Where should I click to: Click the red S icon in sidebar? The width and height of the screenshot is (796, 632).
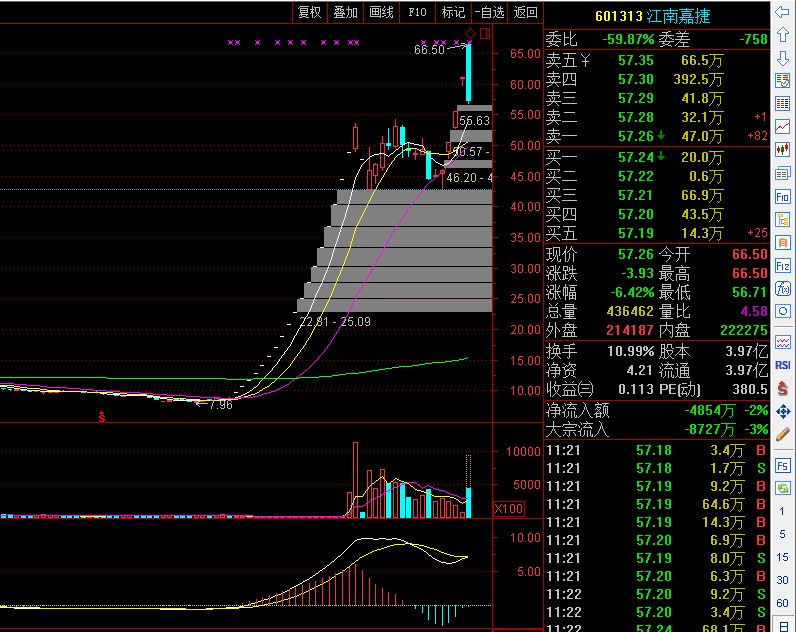(782, 389)
